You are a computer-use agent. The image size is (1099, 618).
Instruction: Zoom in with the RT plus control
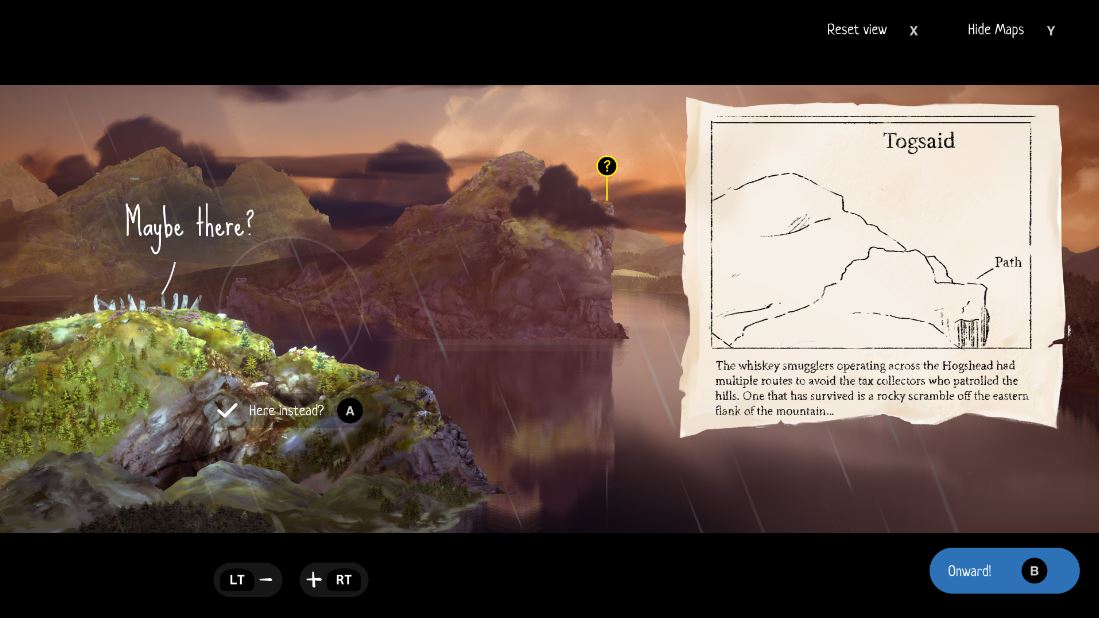(334, 580)
